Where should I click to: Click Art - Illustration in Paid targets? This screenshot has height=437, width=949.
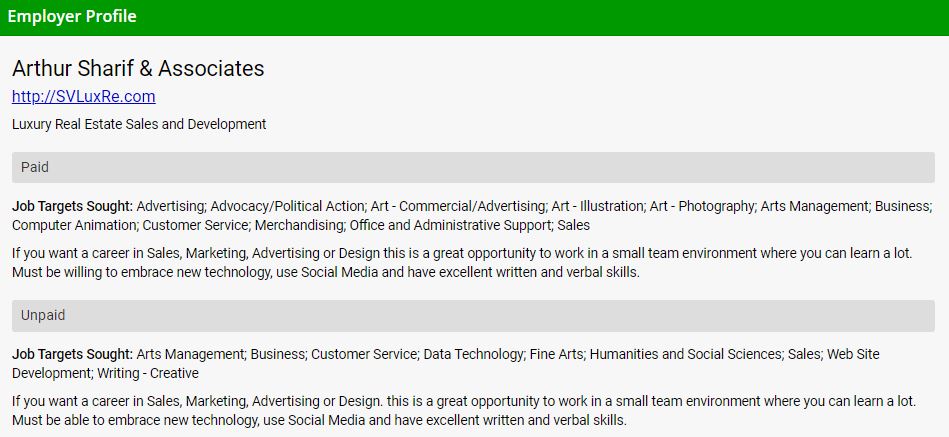click(596, 206)
